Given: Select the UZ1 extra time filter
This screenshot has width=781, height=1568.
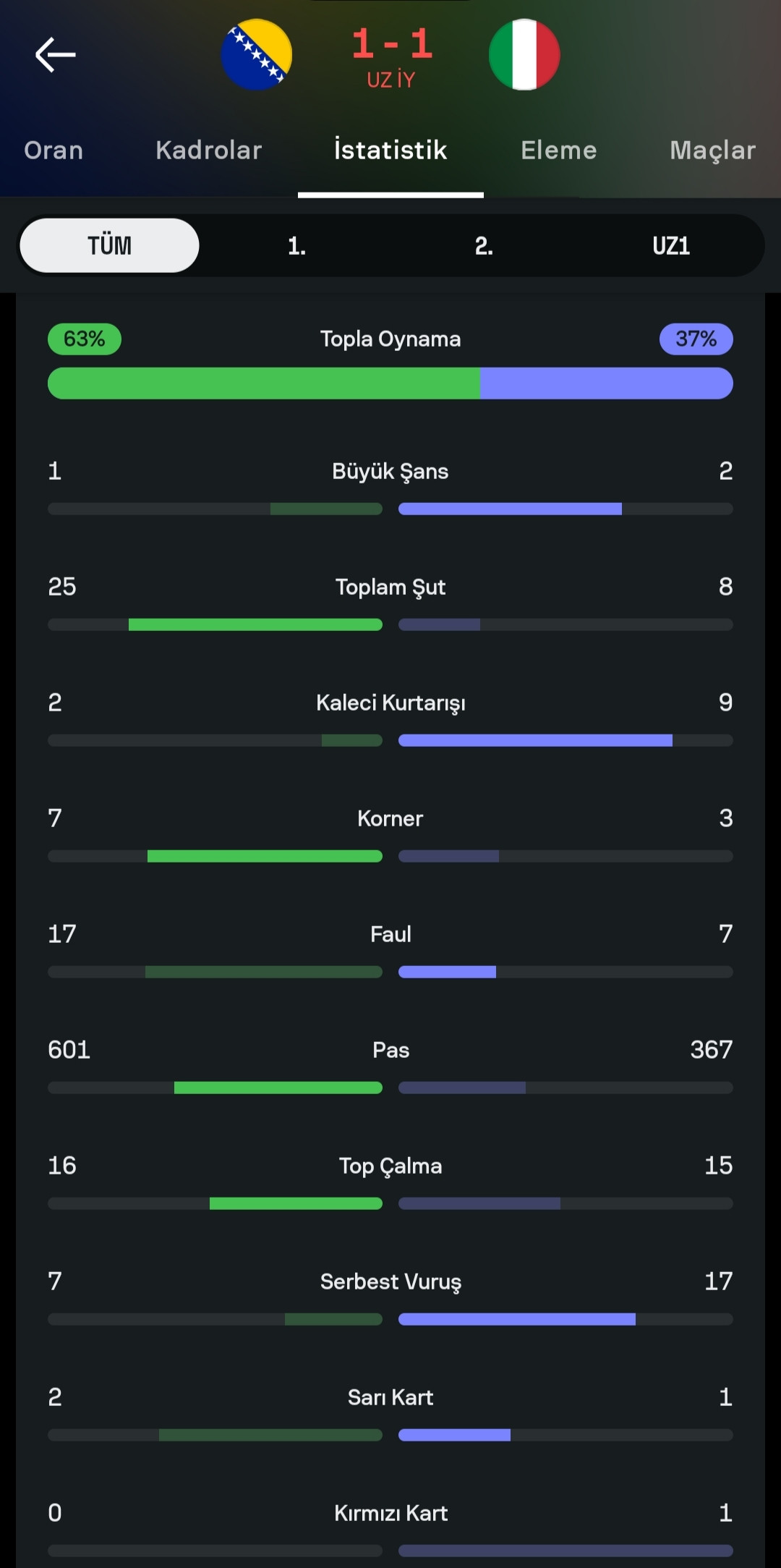Looking at the screenshot, I should click(671, 246).
